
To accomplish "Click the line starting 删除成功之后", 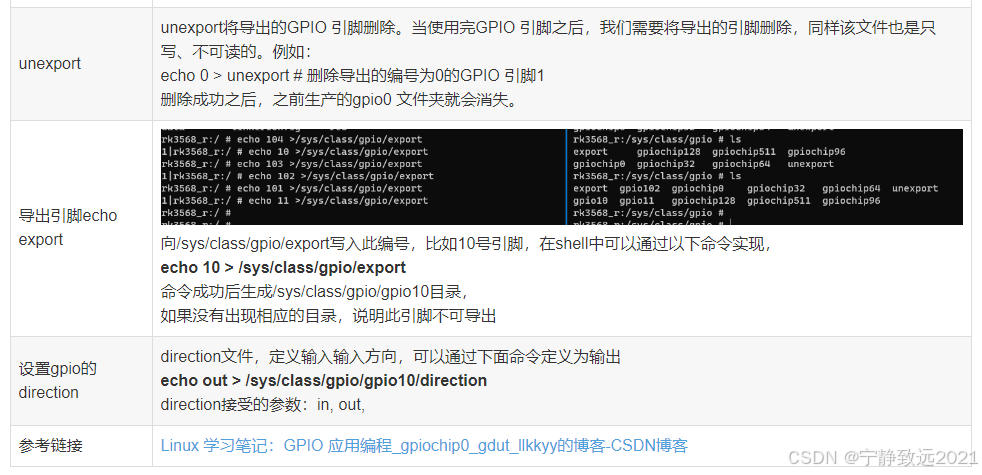I will point(341,100).
